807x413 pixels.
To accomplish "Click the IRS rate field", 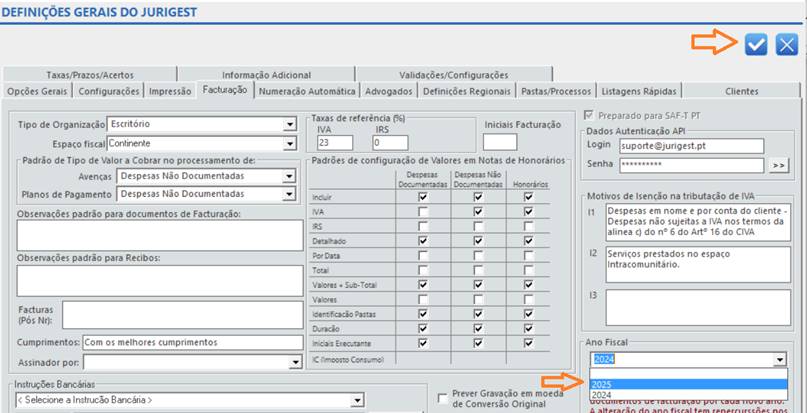I will pyautogui.click(x=390, y=143).
